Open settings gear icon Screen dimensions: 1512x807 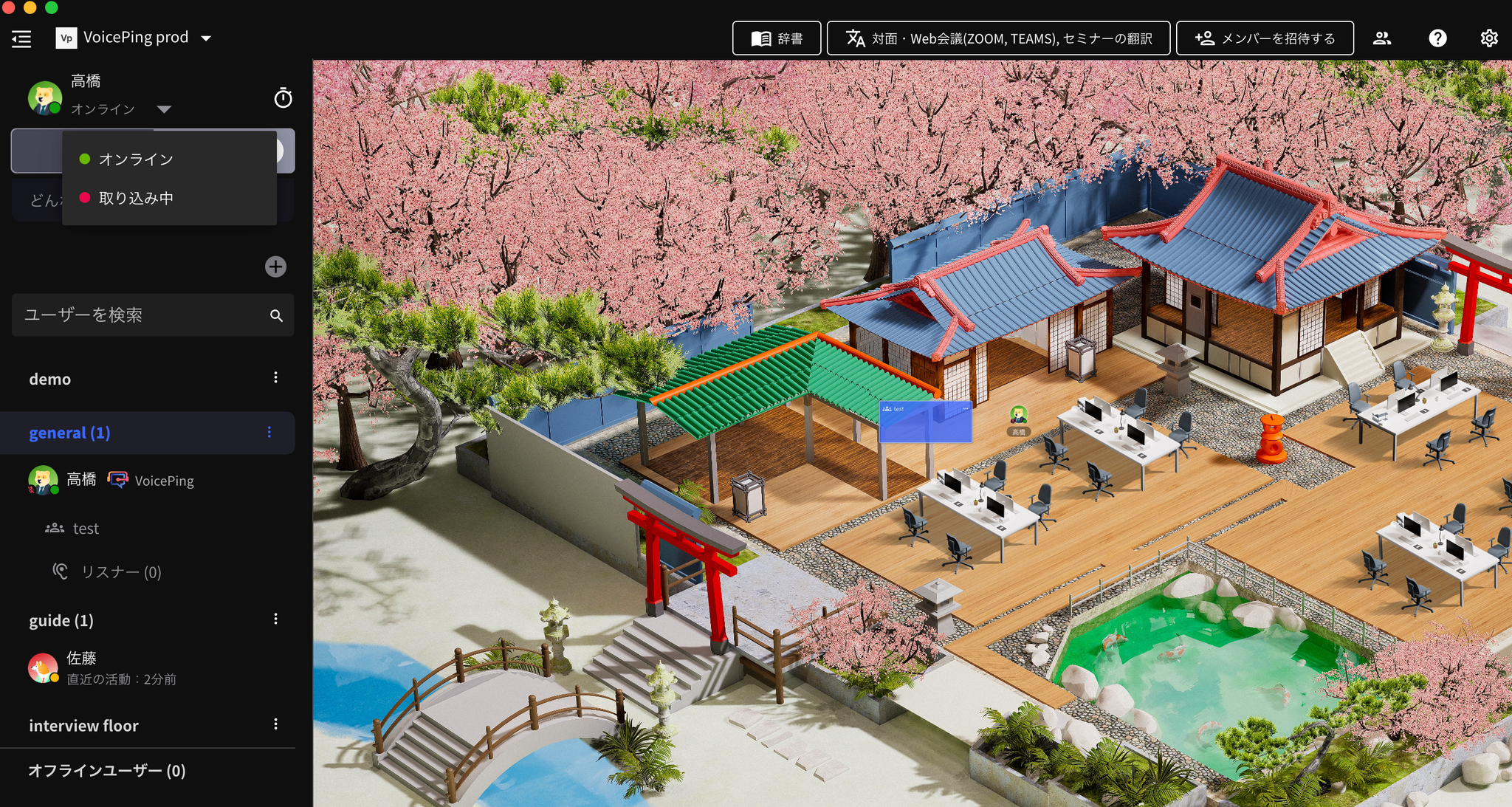(1488, 38)
